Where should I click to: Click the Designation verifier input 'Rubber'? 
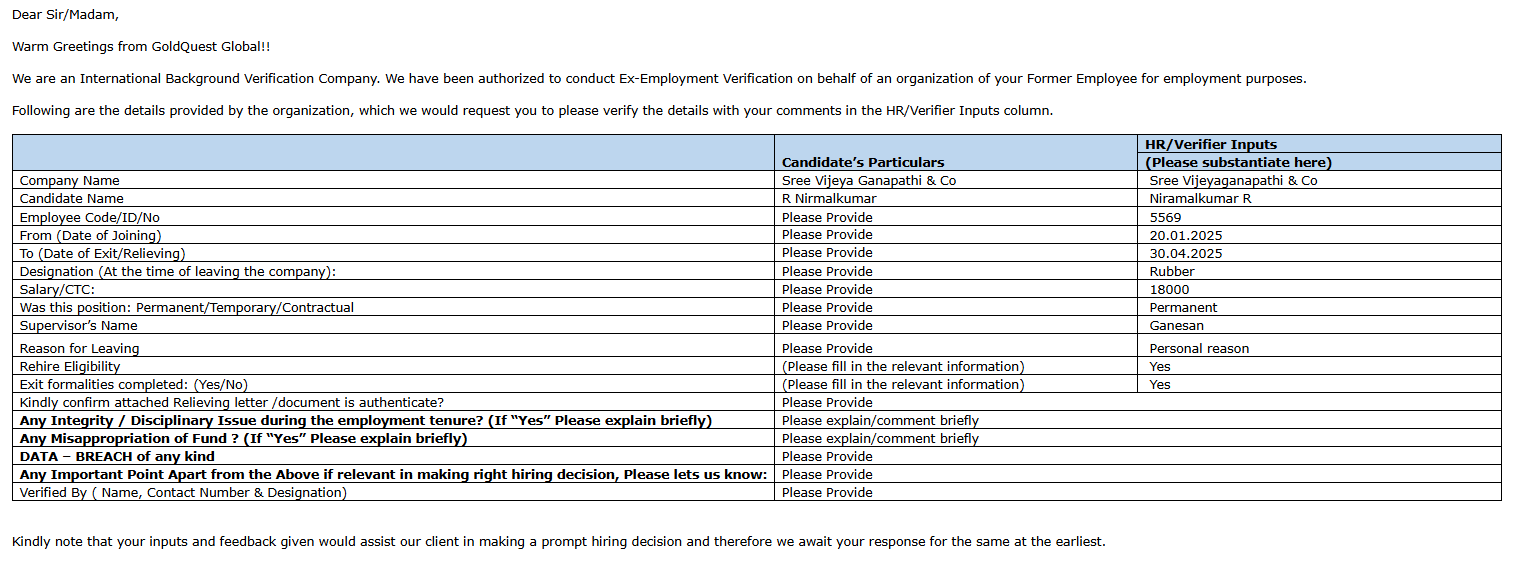1171,271
